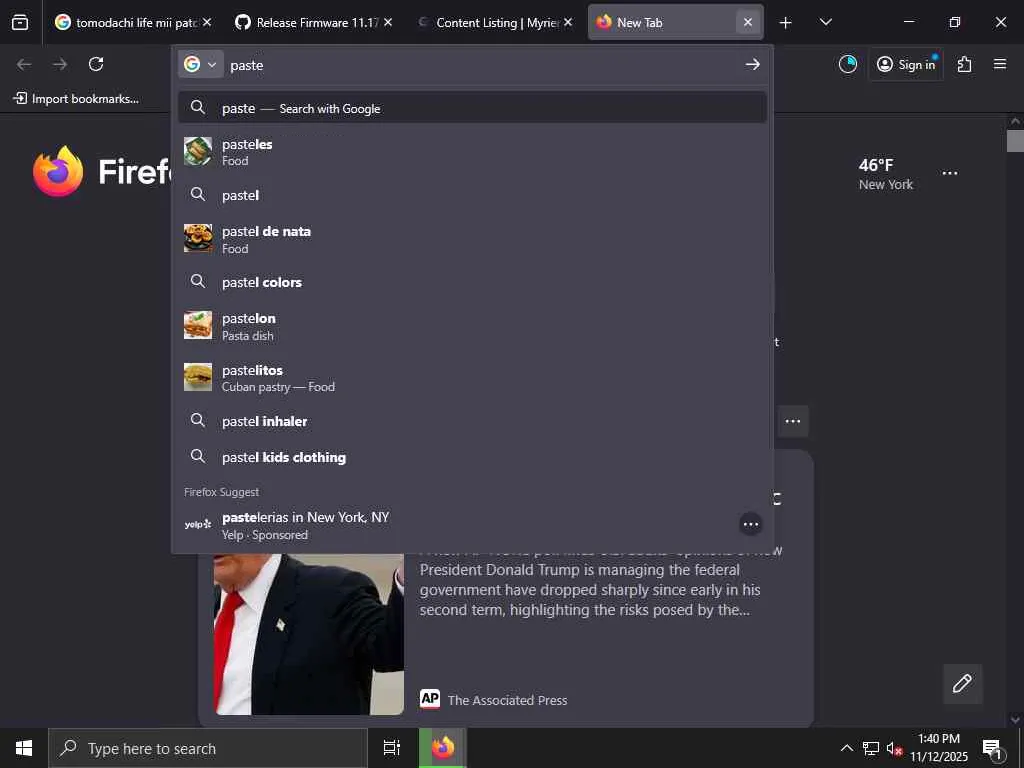Click the pastelitos thumbnail image
Image resolution: width=1024 pixels, height=768 pixels.
click(x=198, y=377)
